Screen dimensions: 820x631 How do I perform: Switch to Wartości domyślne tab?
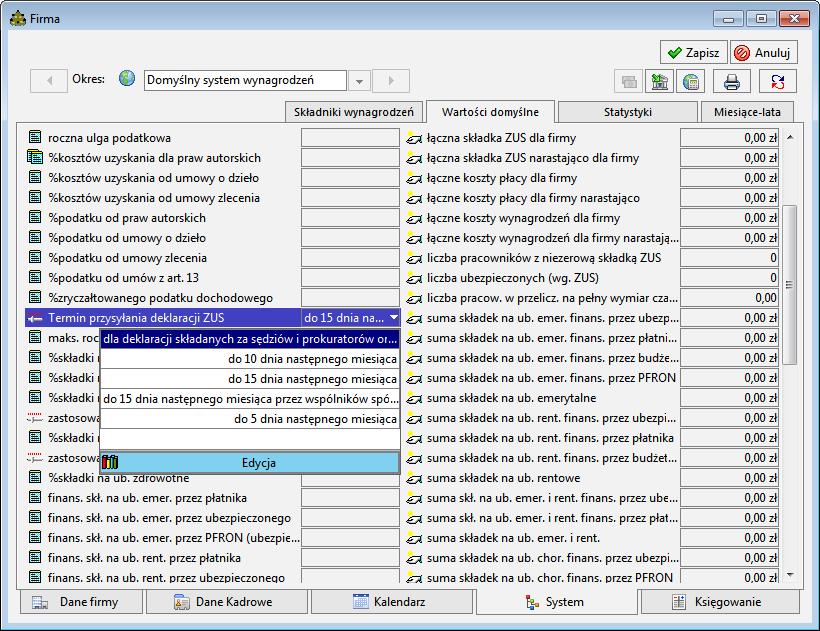tap(490, 112)
